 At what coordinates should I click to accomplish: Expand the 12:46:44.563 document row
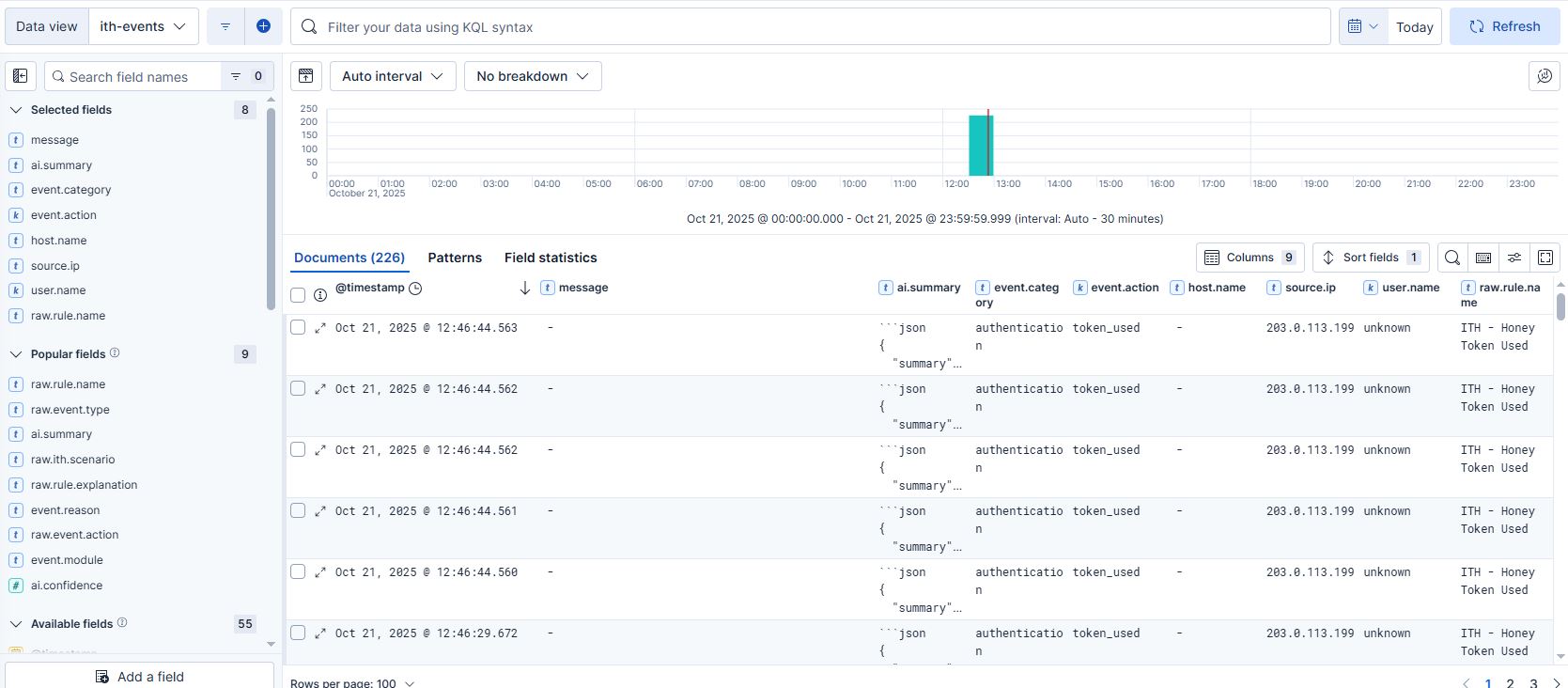coord(320,328)
